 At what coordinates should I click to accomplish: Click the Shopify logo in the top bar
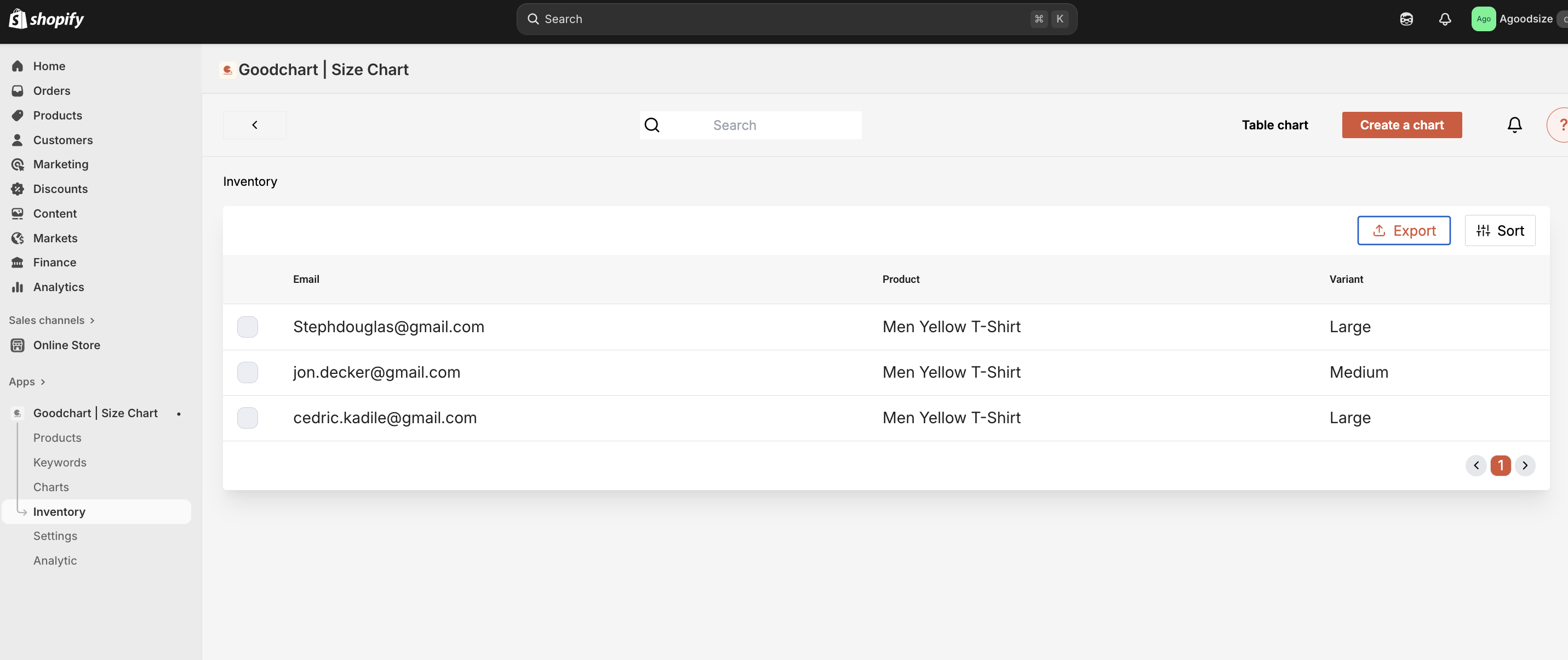46,19
